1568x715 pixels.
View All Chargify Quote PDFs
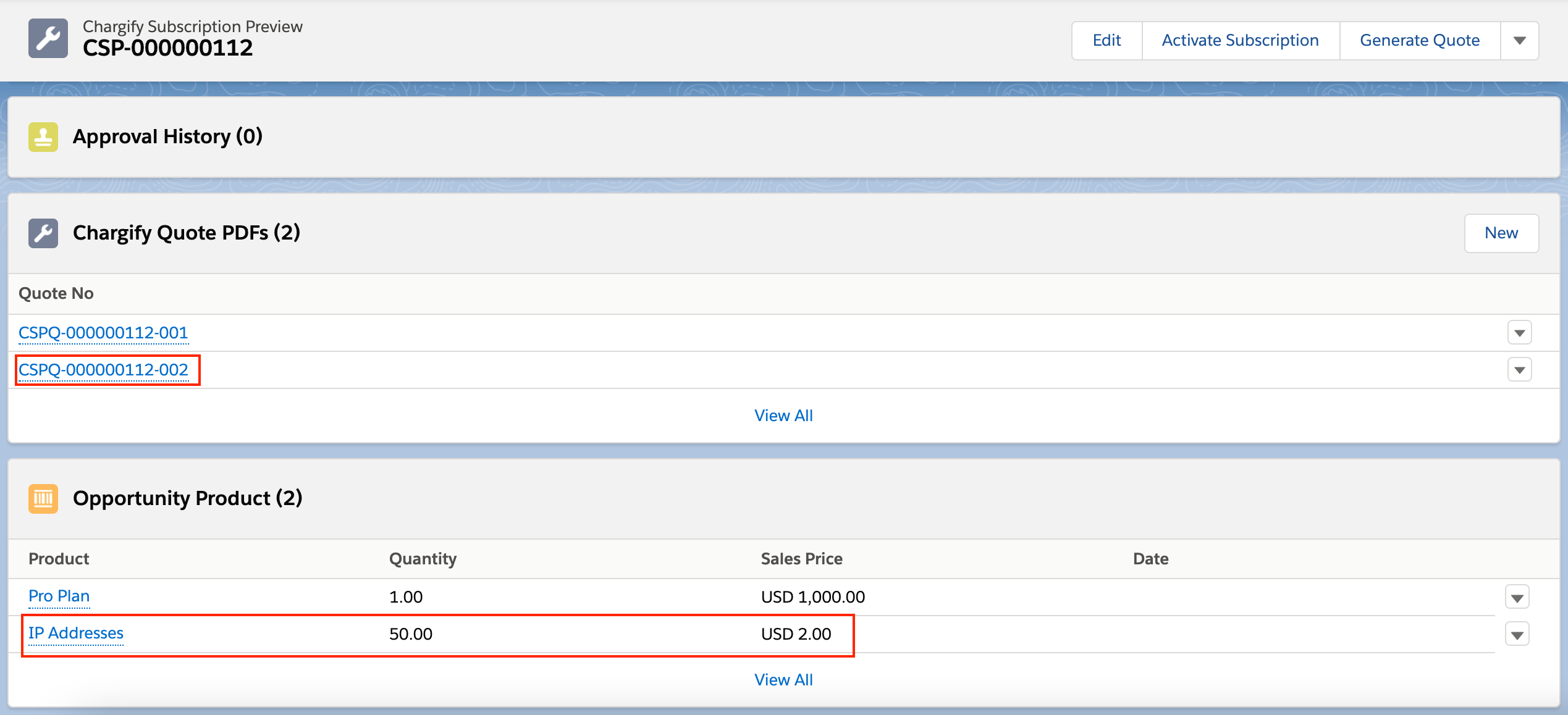tap(783, 416)
